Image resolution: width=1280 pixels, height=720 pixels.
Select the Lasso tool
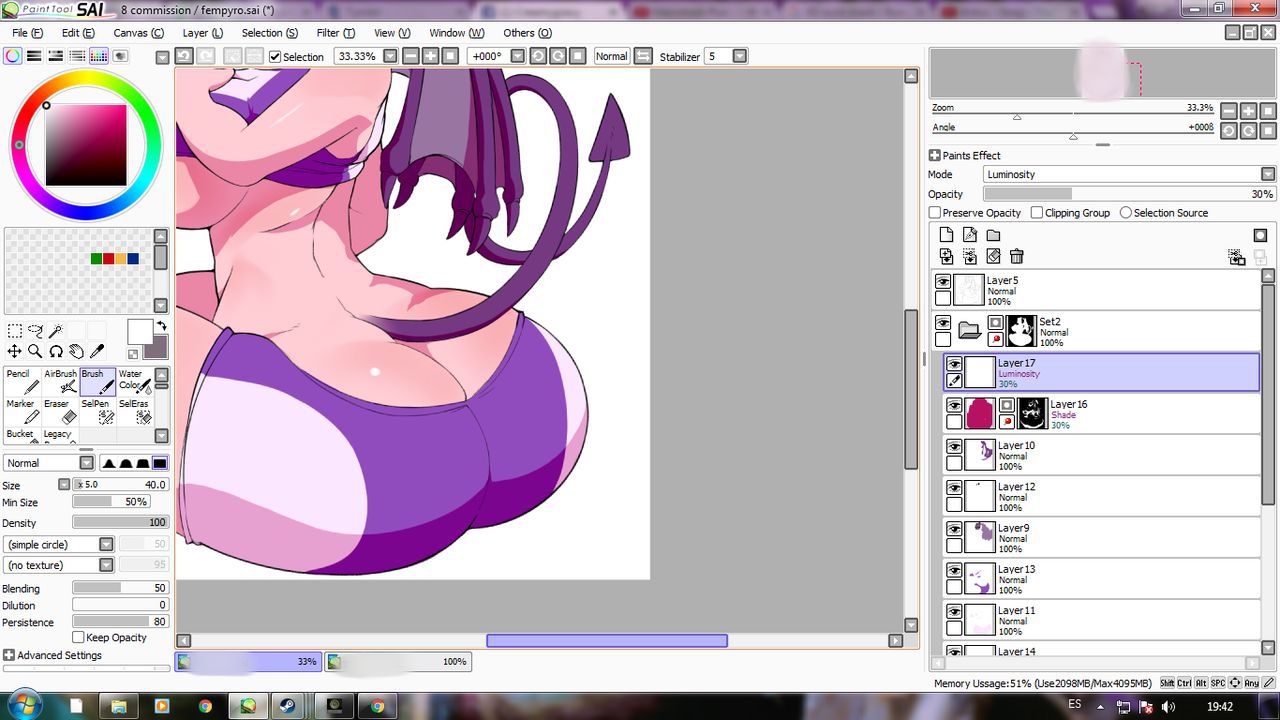(x=35, y=331)
